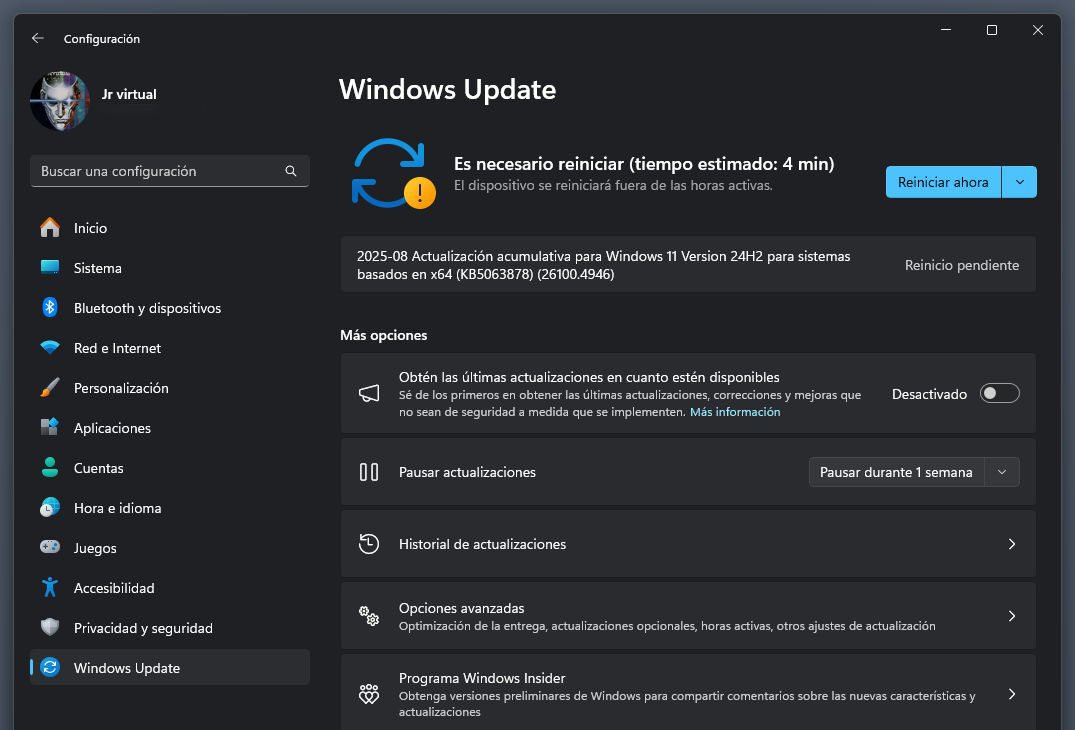This screenshot has width=1075, height=730.
Task: Click the Privacidad y seguridad shield icon
Action: click(49, 627)
